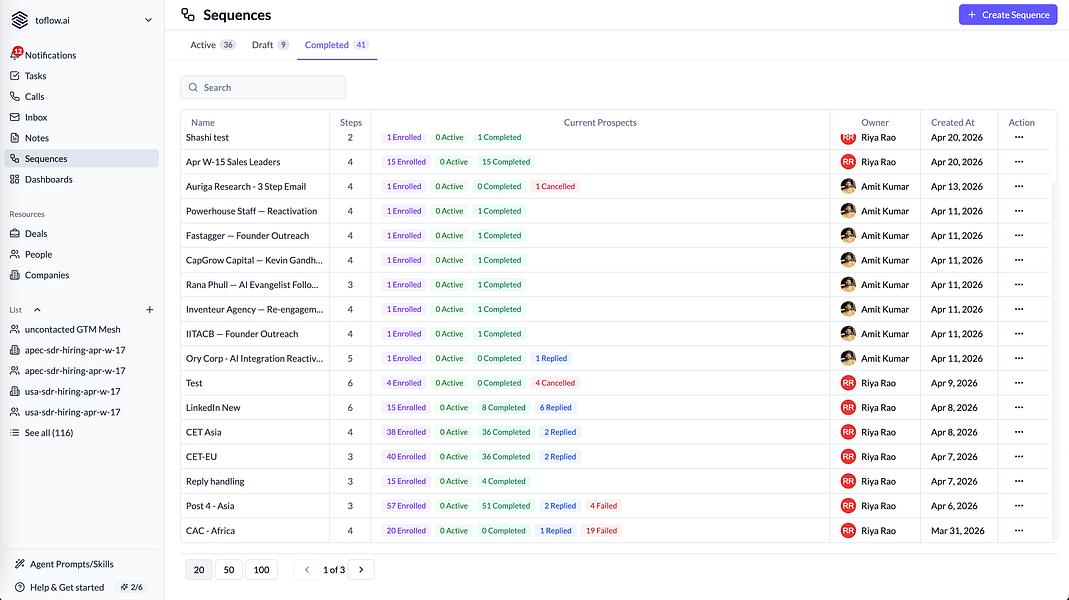Open Help & Get started
The image size is (1069, 600).
tap(67, 587)
